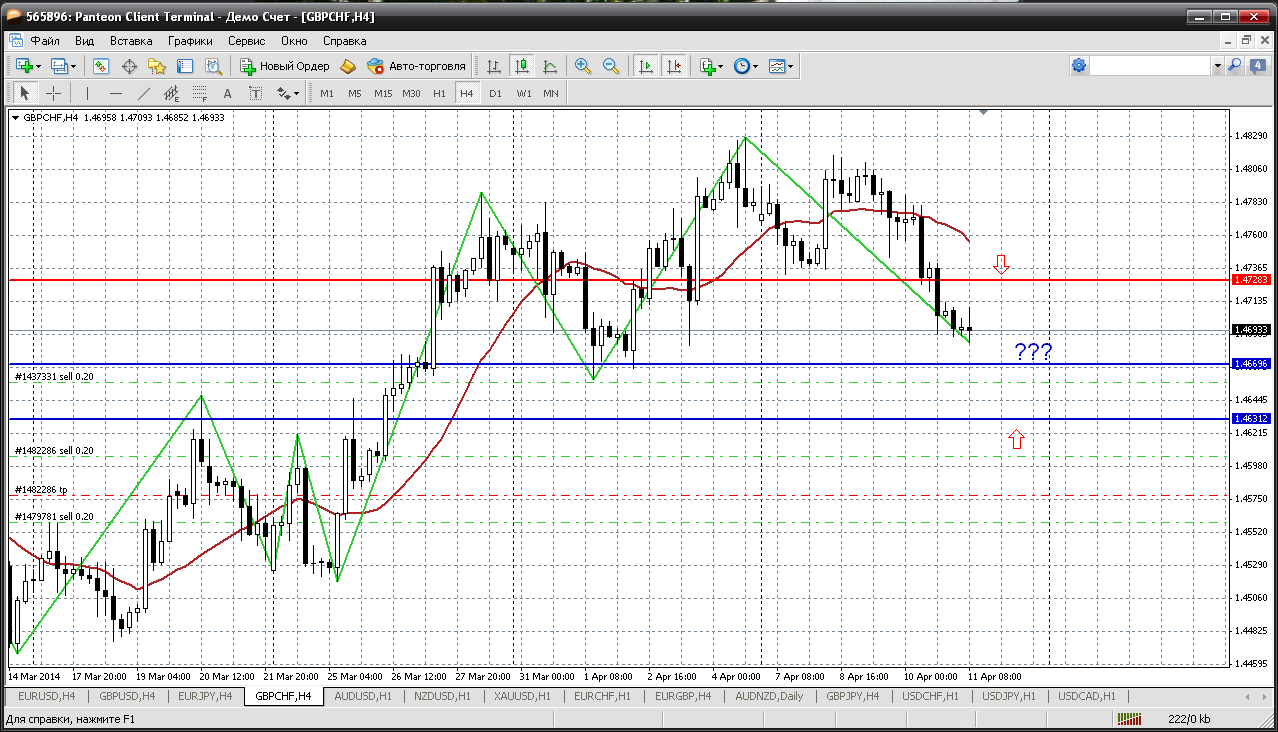The width and height of the screenshot is (1278, 732).
Task: Click the new chart icon
Action: (24, 66)
